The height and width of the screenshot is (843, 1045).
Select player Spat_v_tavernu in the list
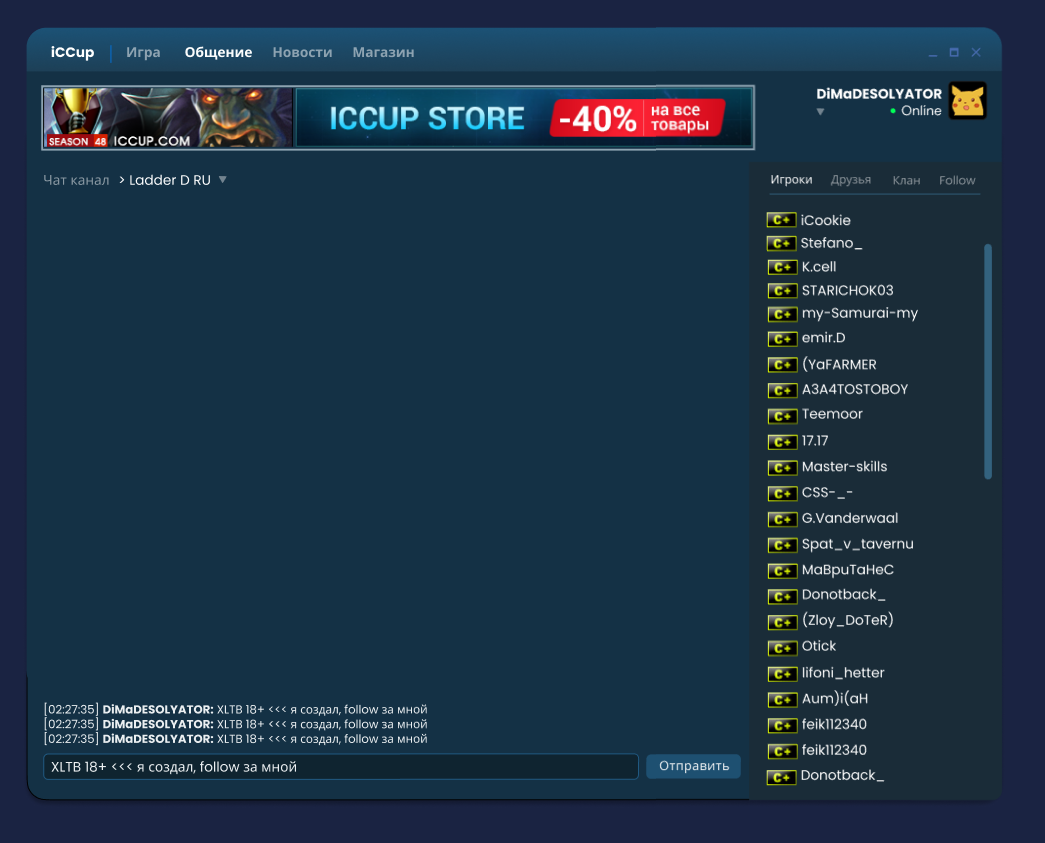tap(857, 544)
